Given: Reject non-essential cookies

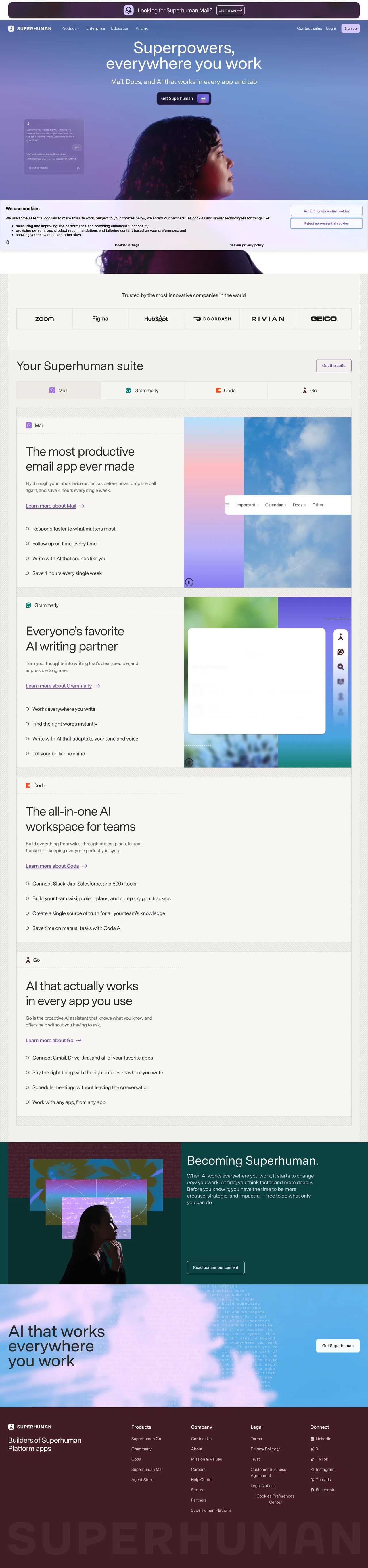Looking at the screenshot, I should coord(327,223).
